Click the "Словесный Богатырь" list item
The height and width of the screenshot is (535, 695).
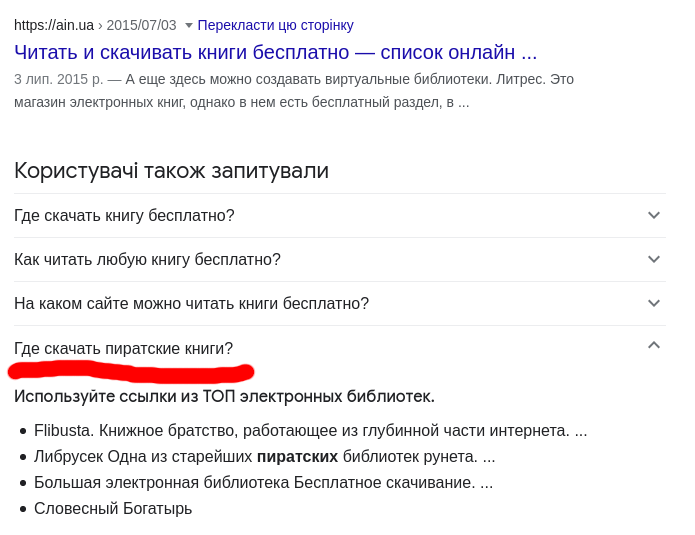tap(113, 508)
